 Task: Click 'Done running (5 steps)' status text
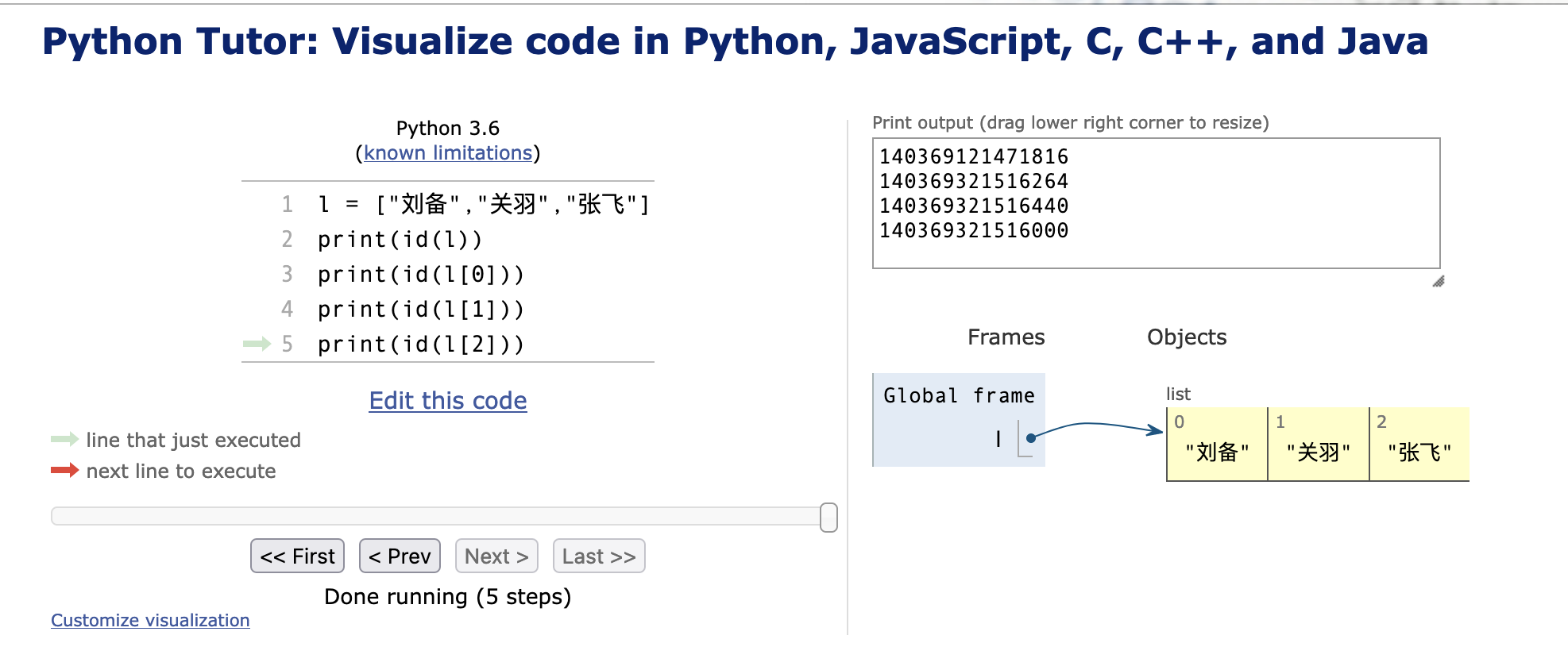(x=448, y=596)
